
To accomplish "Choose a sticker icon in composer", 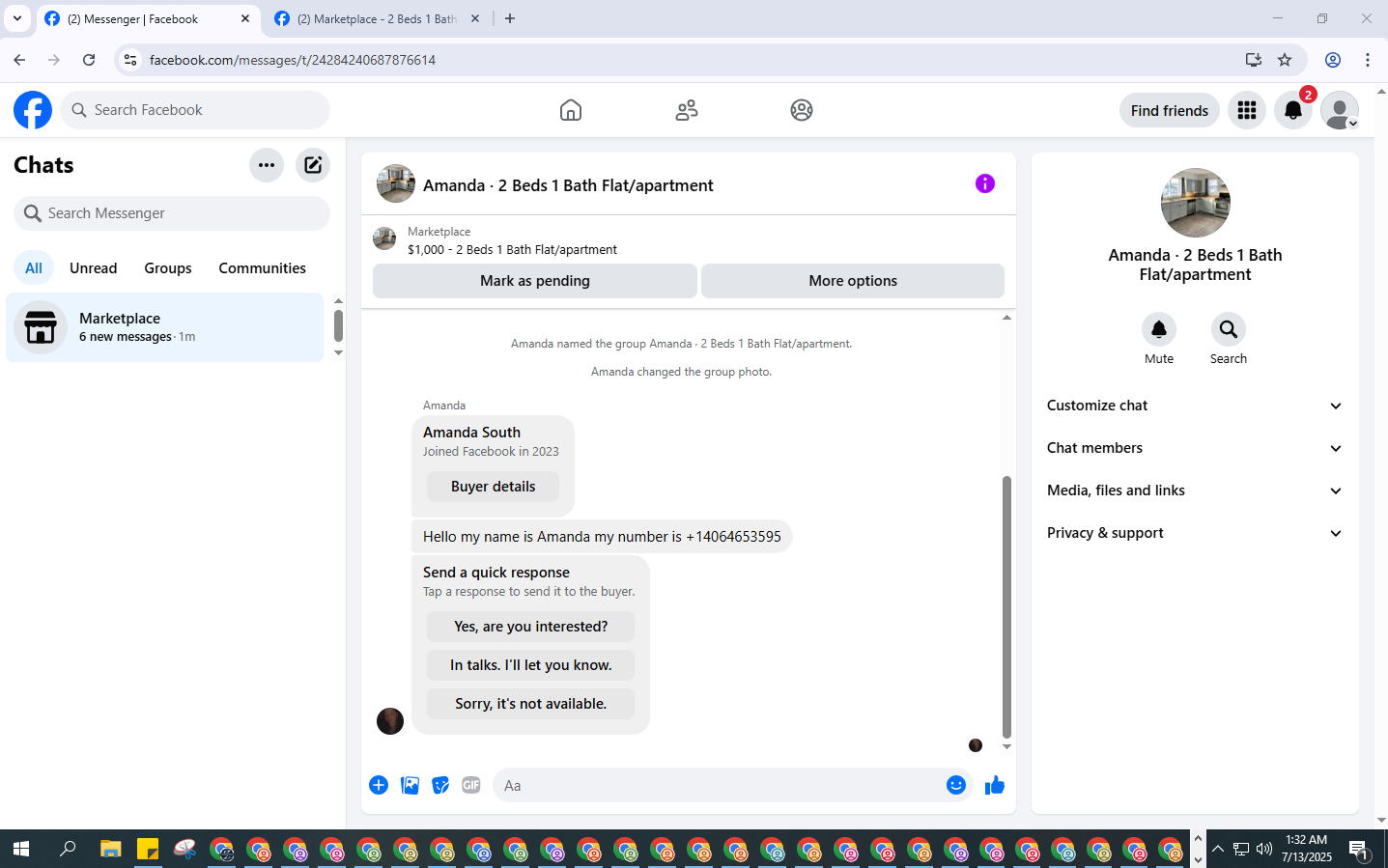I will tap(440, 785).
